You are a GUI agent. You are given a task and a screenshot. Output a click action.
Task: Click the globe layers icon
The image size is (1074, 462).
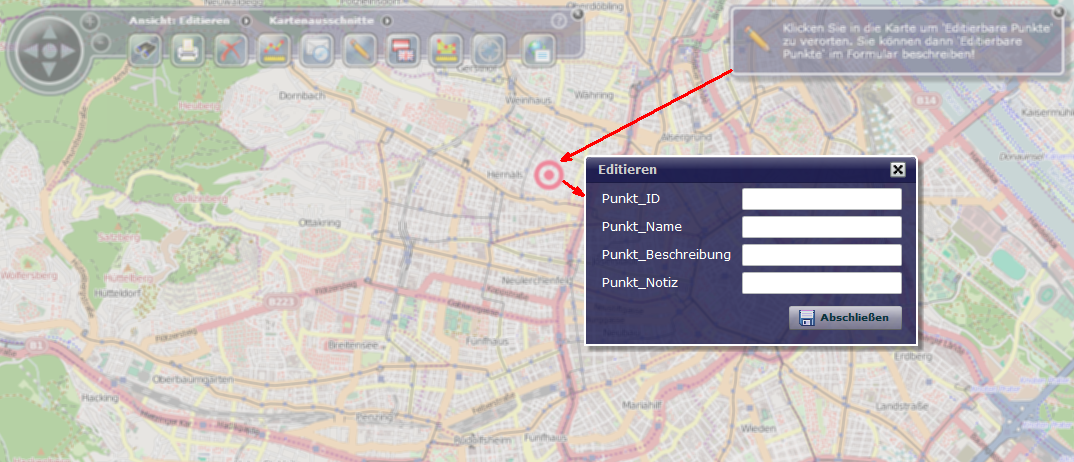537,49
